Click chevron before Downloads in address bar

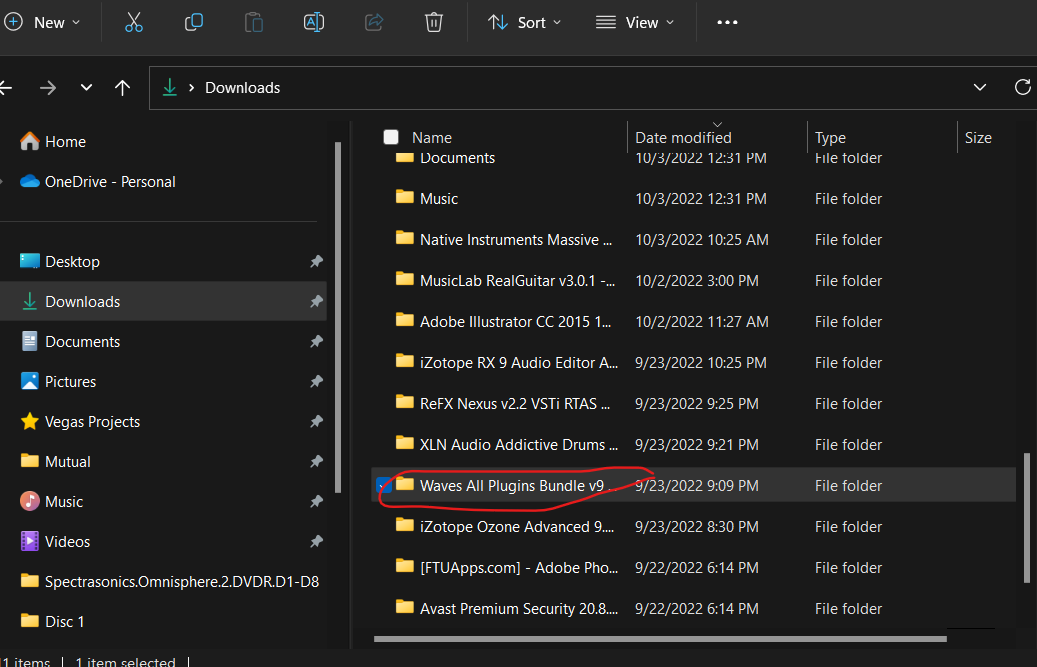[x=191, y=88]
